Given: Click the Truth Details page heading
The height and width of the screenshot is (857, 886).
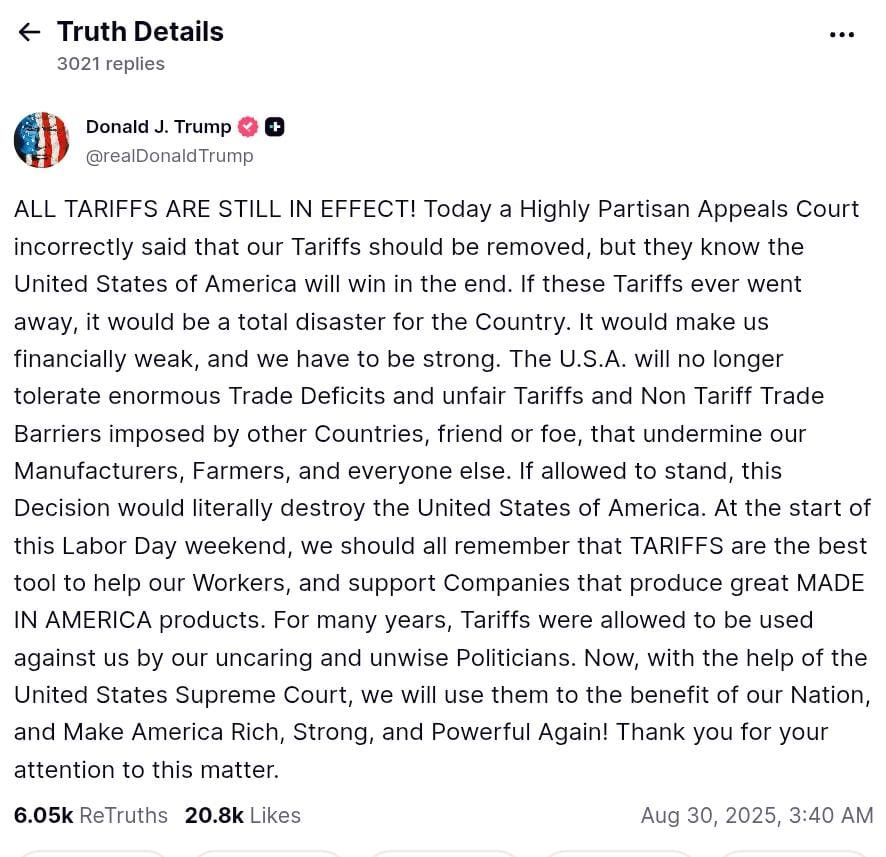Looking at the screenshot, I should 140,32.
